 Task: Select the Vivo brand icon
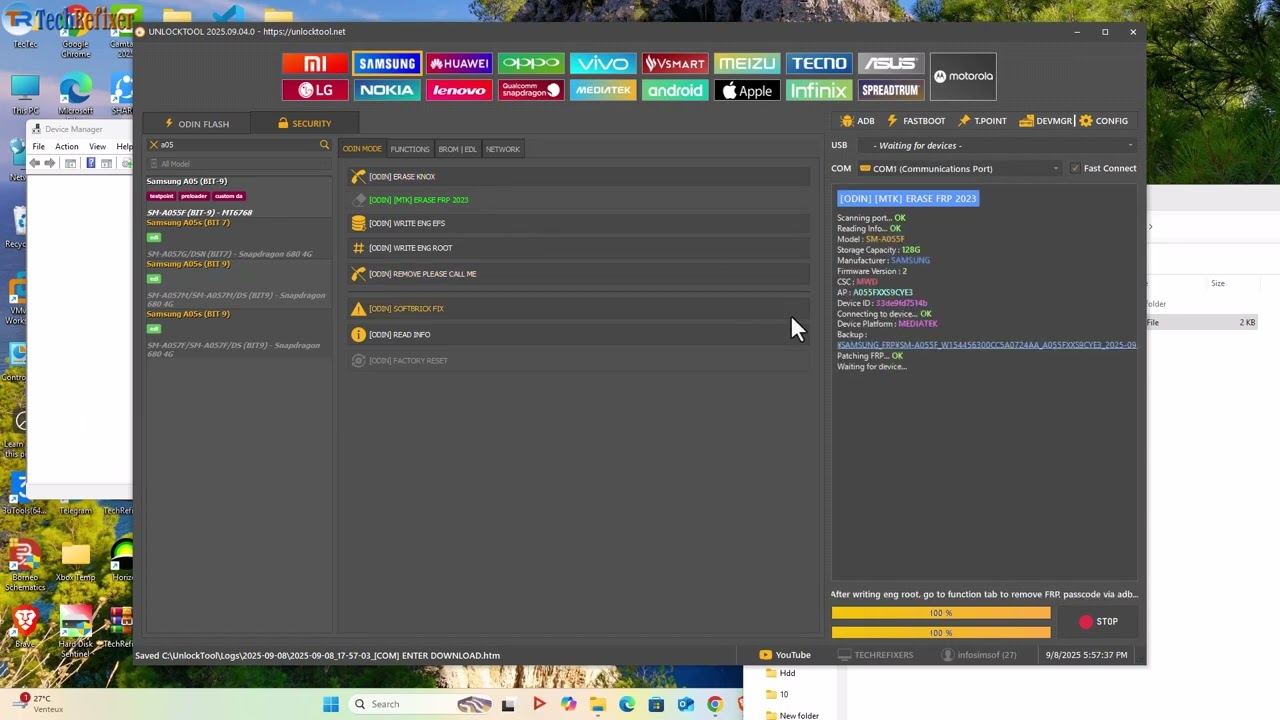603,64
